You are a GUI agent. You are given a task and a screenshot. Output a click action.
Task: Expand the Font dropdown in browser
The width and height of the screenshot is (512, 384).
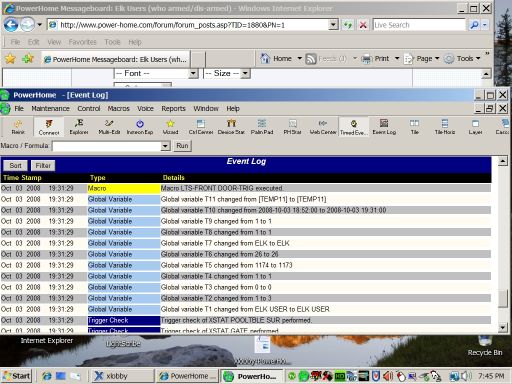click(x=193, y=73)
